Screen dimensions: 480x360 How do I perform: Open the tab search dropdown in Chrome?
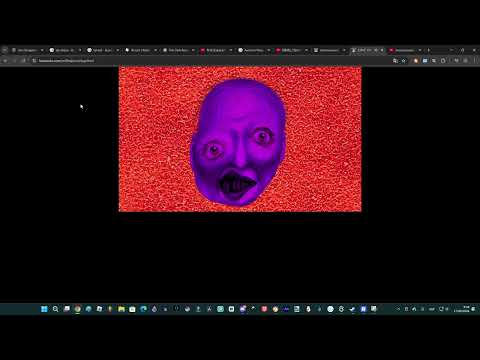click(x=5, y=50)
